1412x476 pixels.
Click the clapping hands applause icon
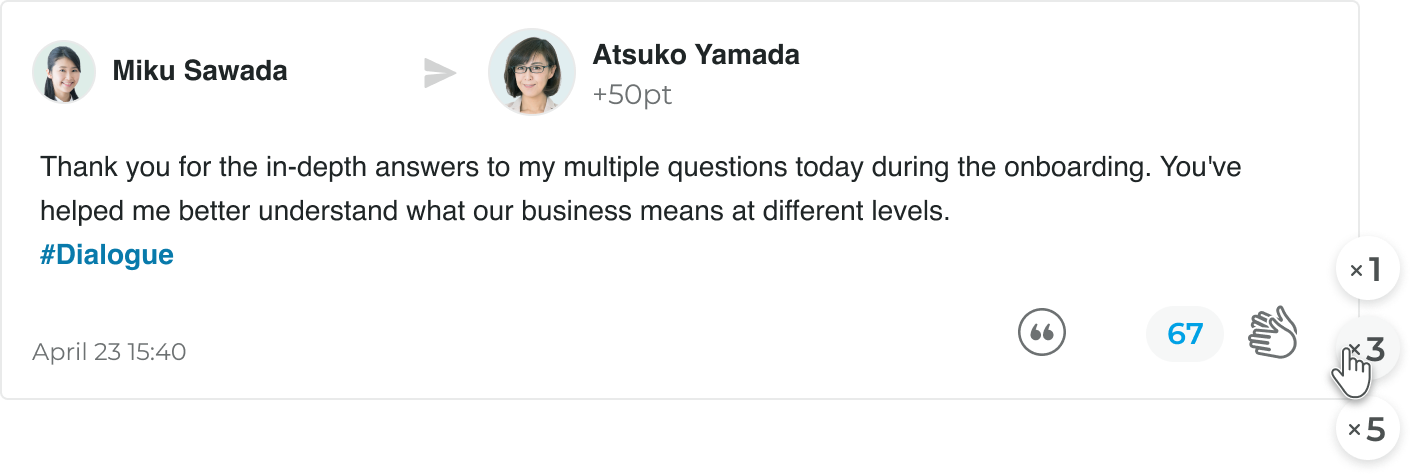pos(1272,333)
